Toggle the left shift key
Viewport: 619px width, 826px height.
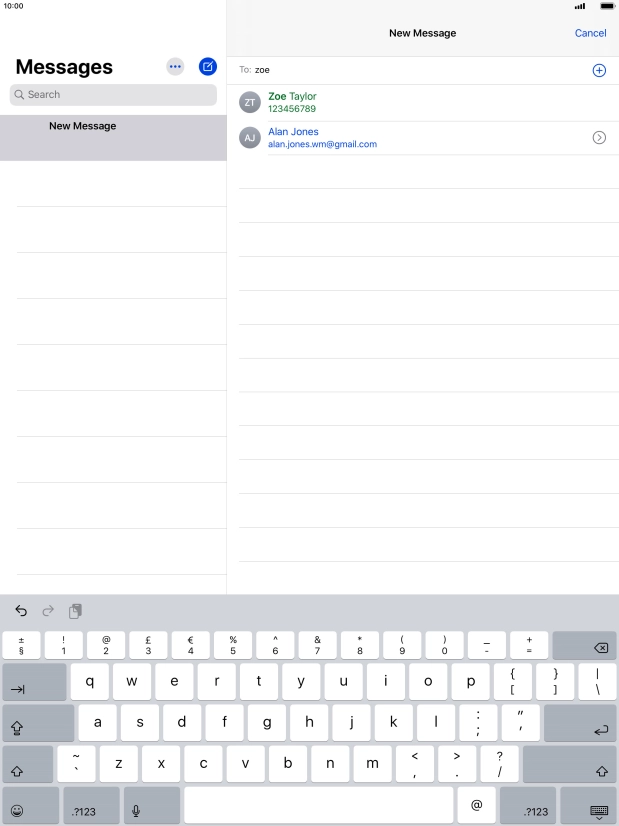point(27,766)
